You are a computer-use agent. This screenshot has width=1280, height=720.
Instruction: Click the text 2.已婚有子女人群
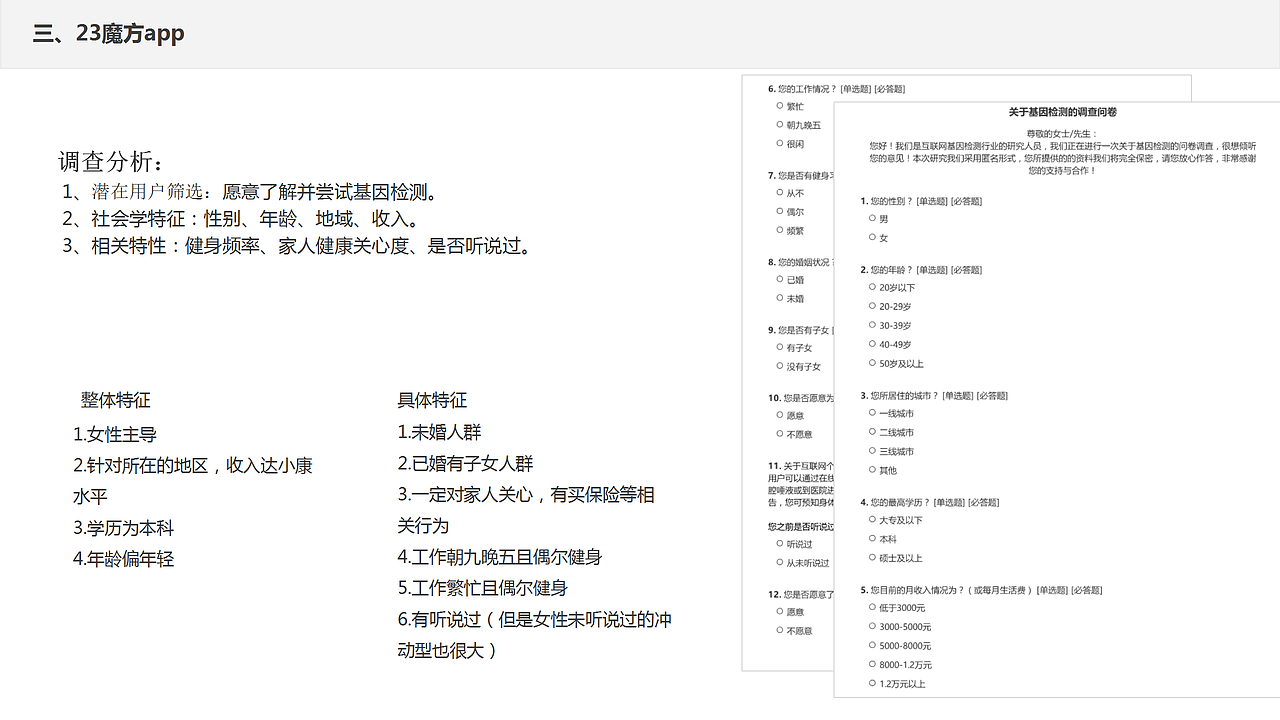click(x=465, y=464)
